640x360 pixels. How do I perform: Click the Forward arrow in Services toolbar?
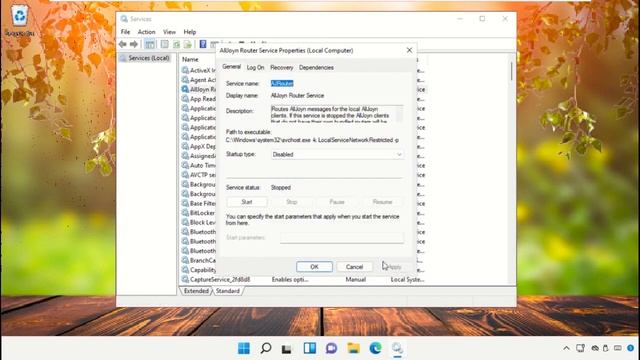(133, 44)
